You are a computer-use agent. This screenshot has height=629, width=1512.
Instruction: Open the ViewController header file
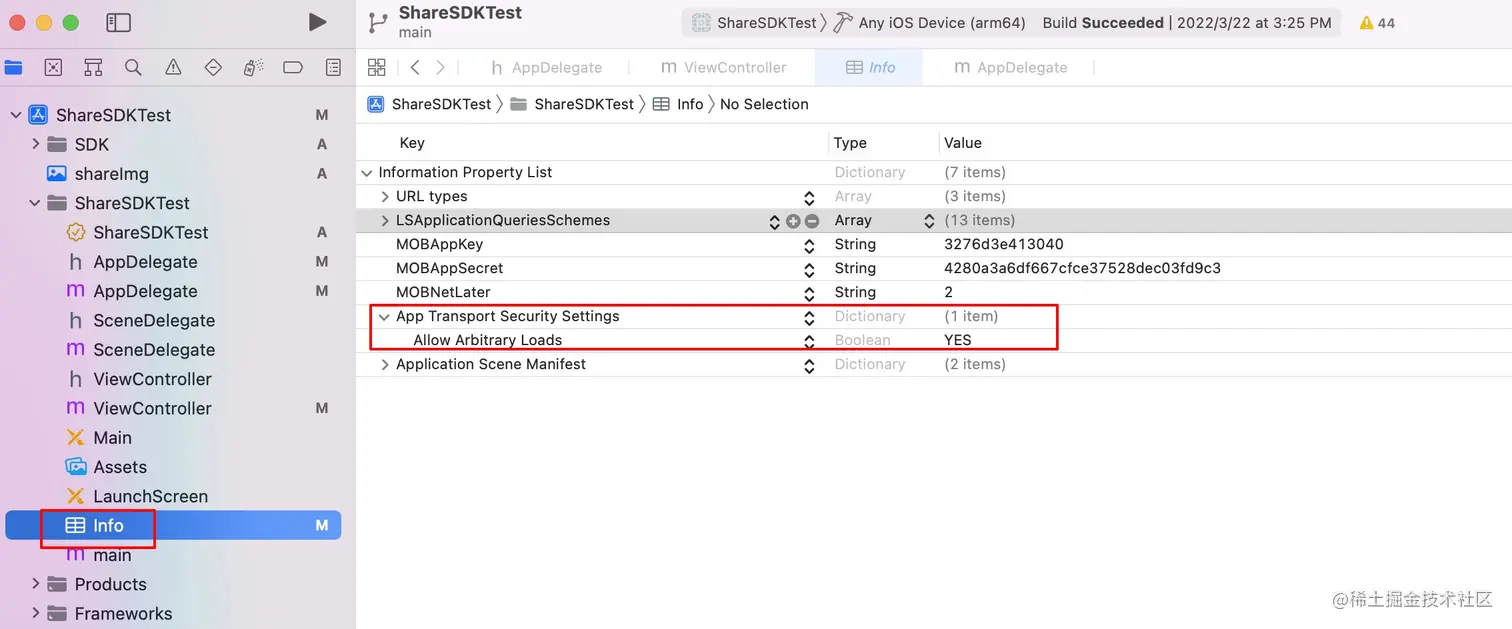pos(152,379)
